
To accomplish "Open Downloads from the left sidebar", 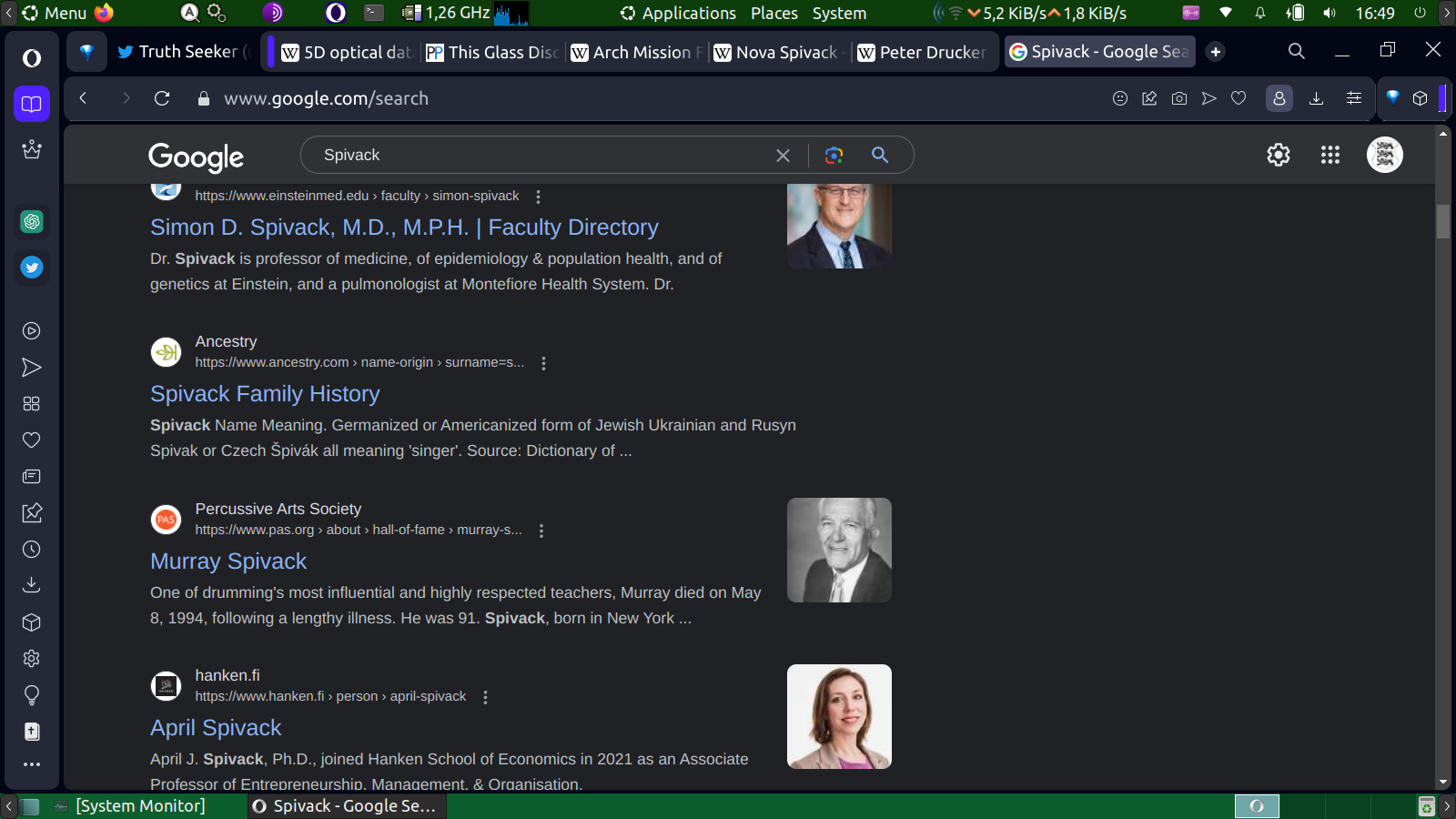I will [x=32, y=585].
